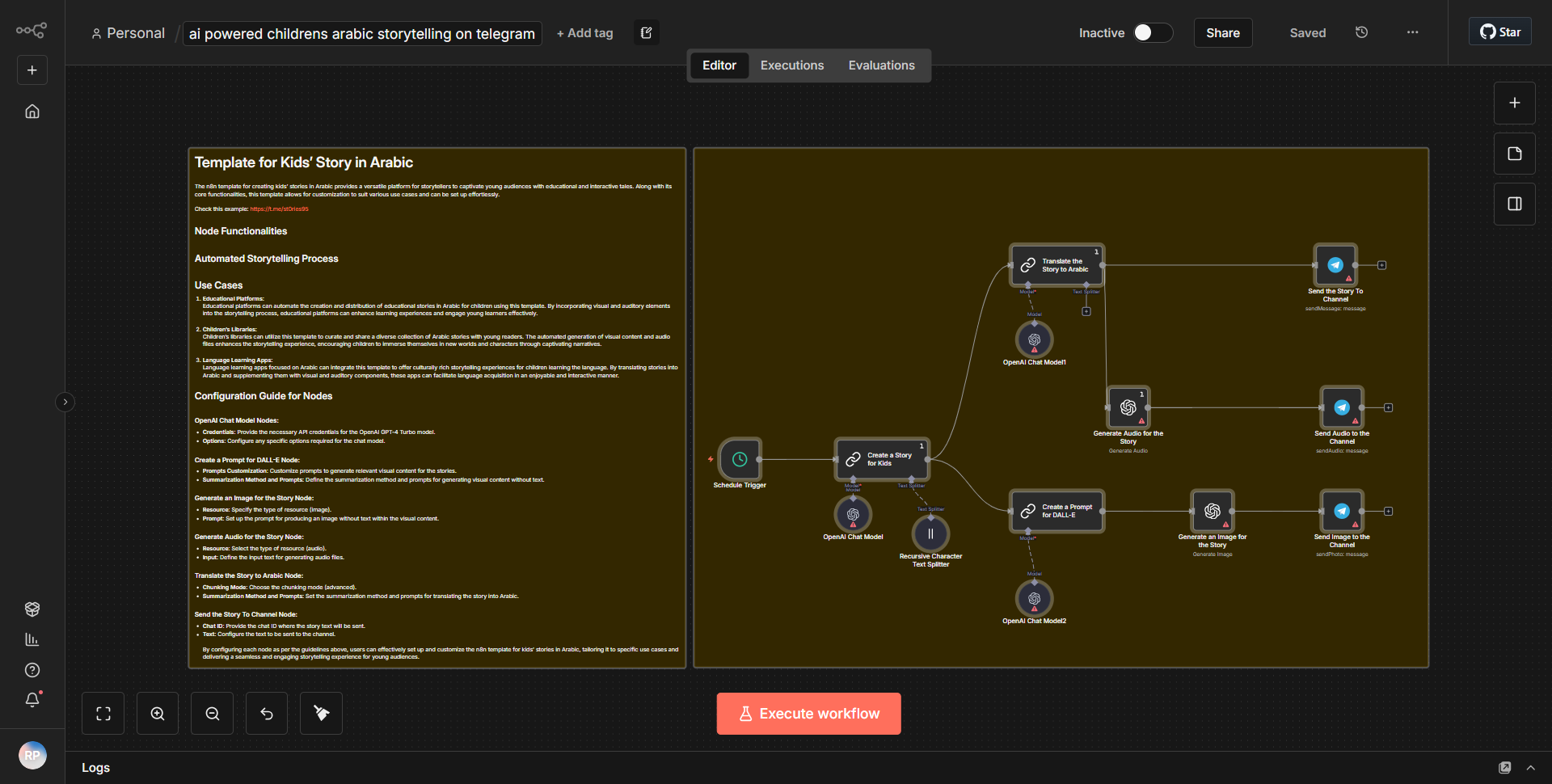Edit workflow description note icon near tags
1552x784 pixels.
[647, 32]
